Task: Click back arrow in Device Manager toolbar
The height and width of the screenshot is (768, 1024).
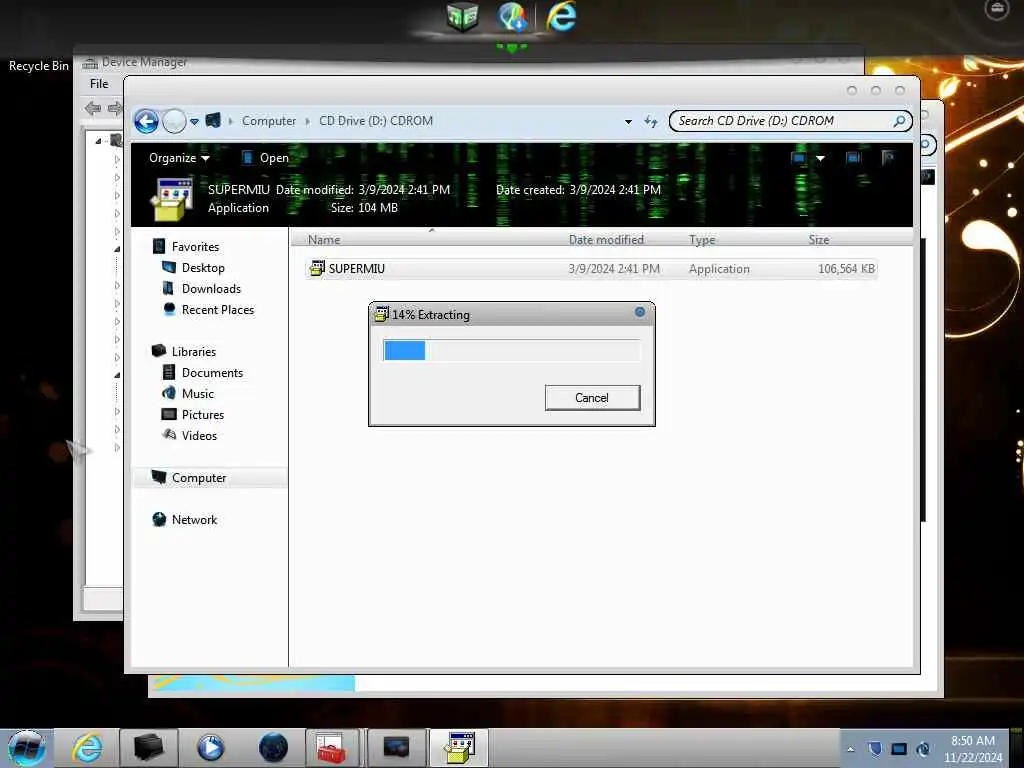Action: tap(93, 108)
